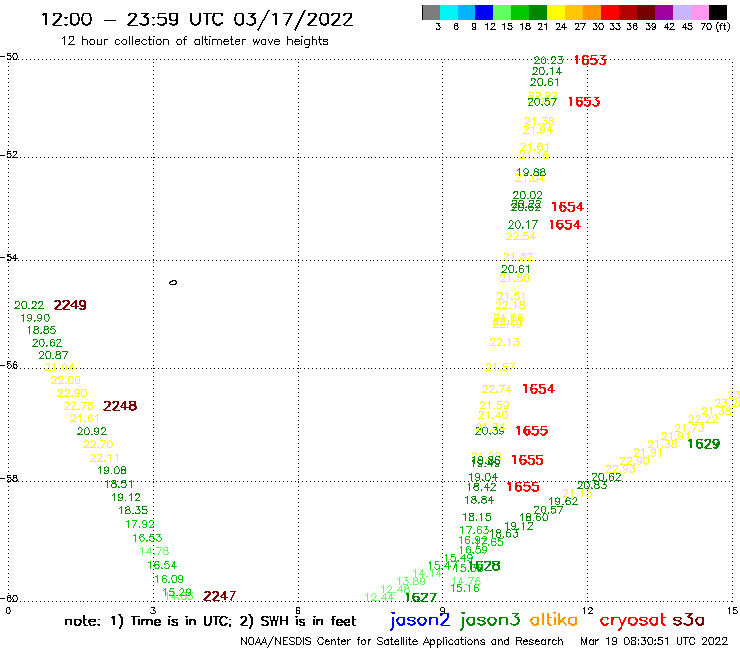Select the pink swatch in the color scale
The image size is (740, 650).
click(699, 12)
